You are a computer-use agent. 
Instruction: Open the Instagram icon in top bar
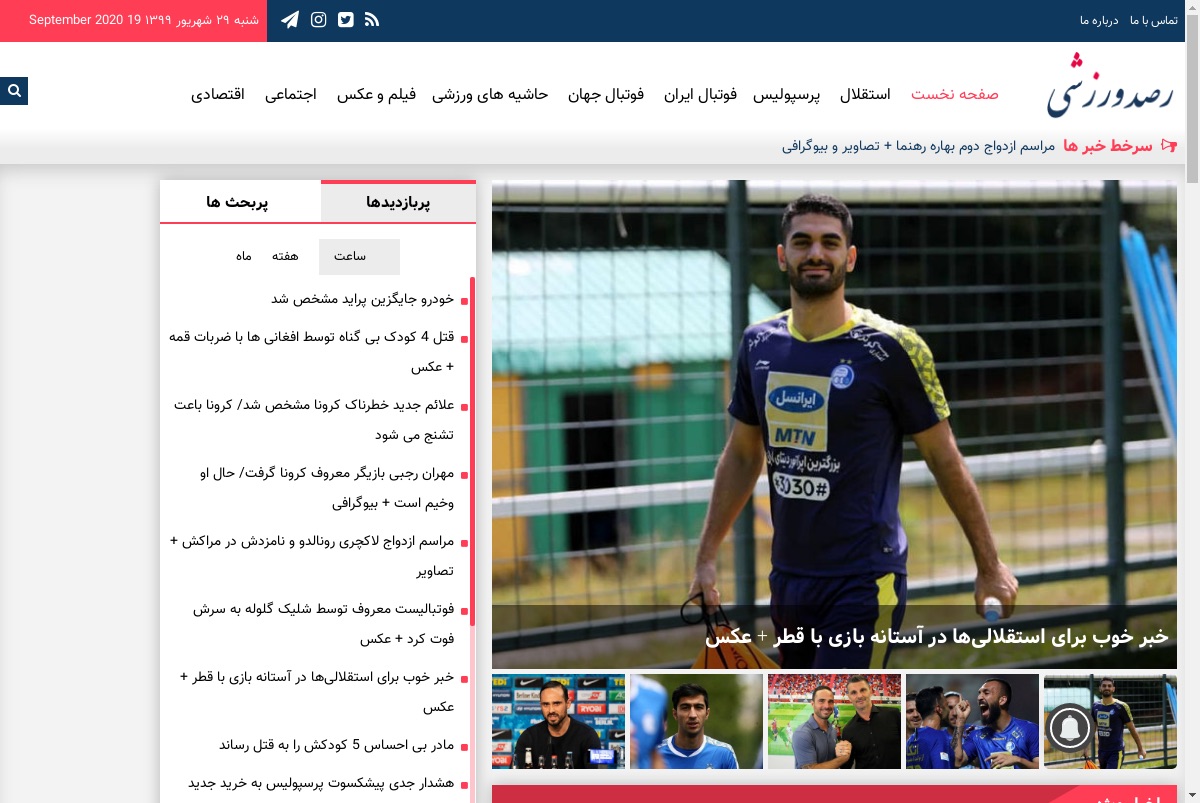pos(318,20)
